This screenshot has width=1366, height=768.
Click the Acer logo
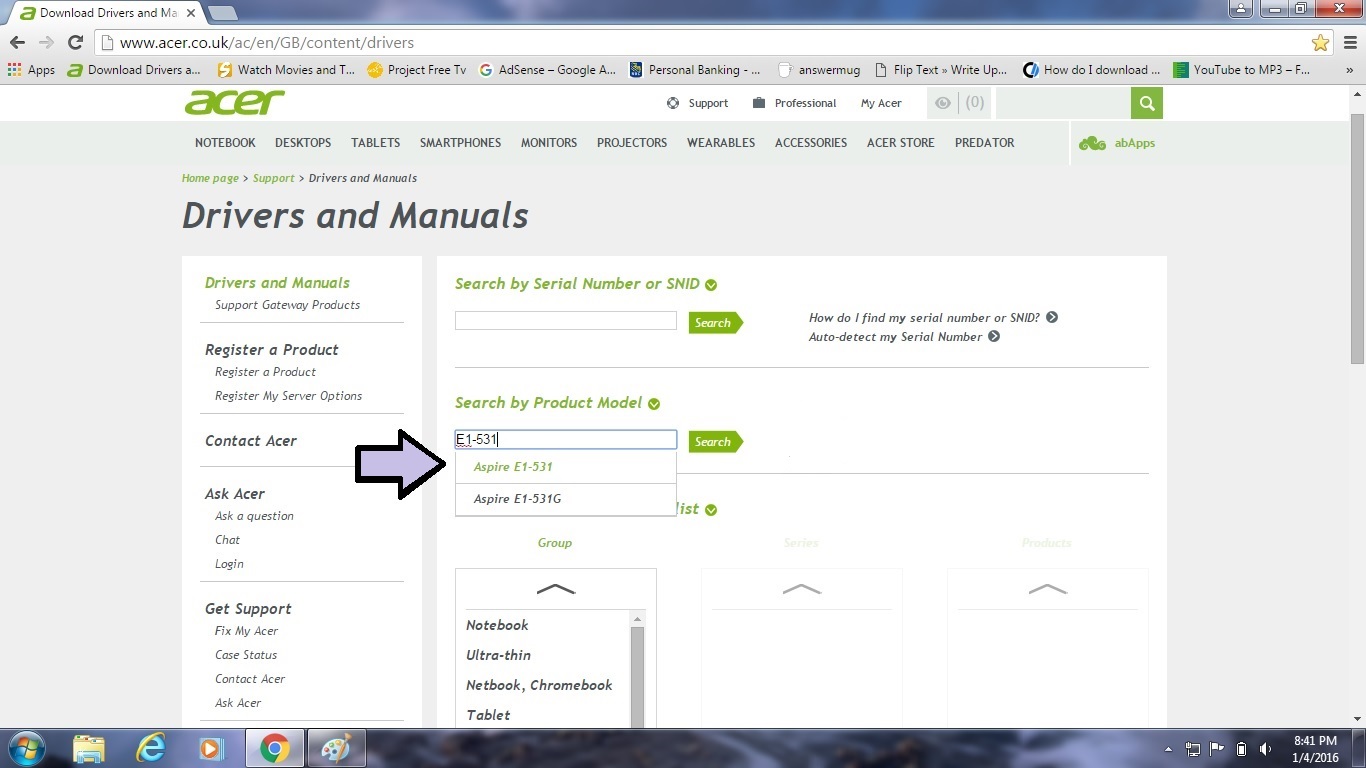[235, 102]
